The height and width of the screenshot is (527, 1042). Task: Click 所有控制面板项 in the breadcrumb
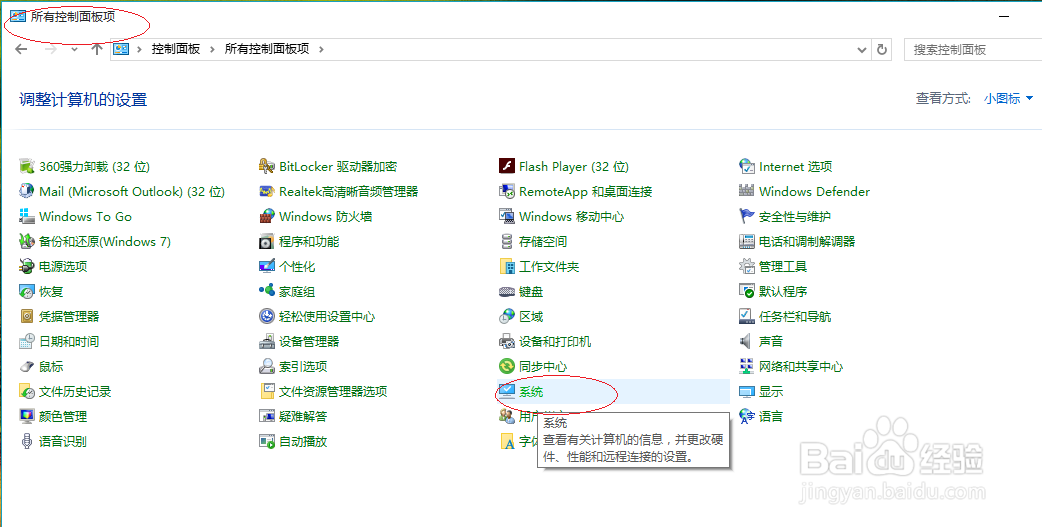tap(267, 49)
